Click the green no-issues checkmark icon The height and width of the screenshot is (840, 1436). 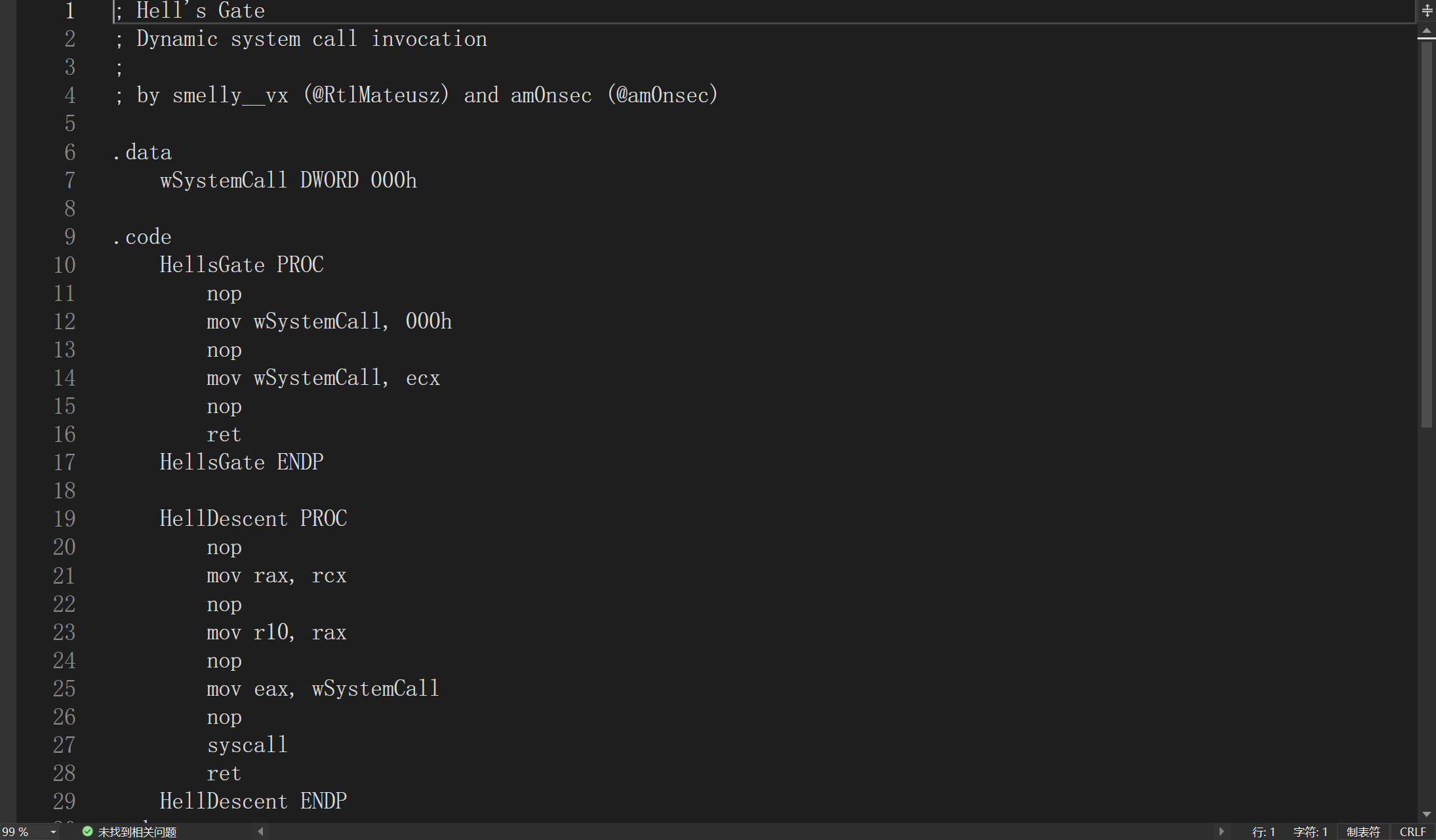tap(87, 831)
